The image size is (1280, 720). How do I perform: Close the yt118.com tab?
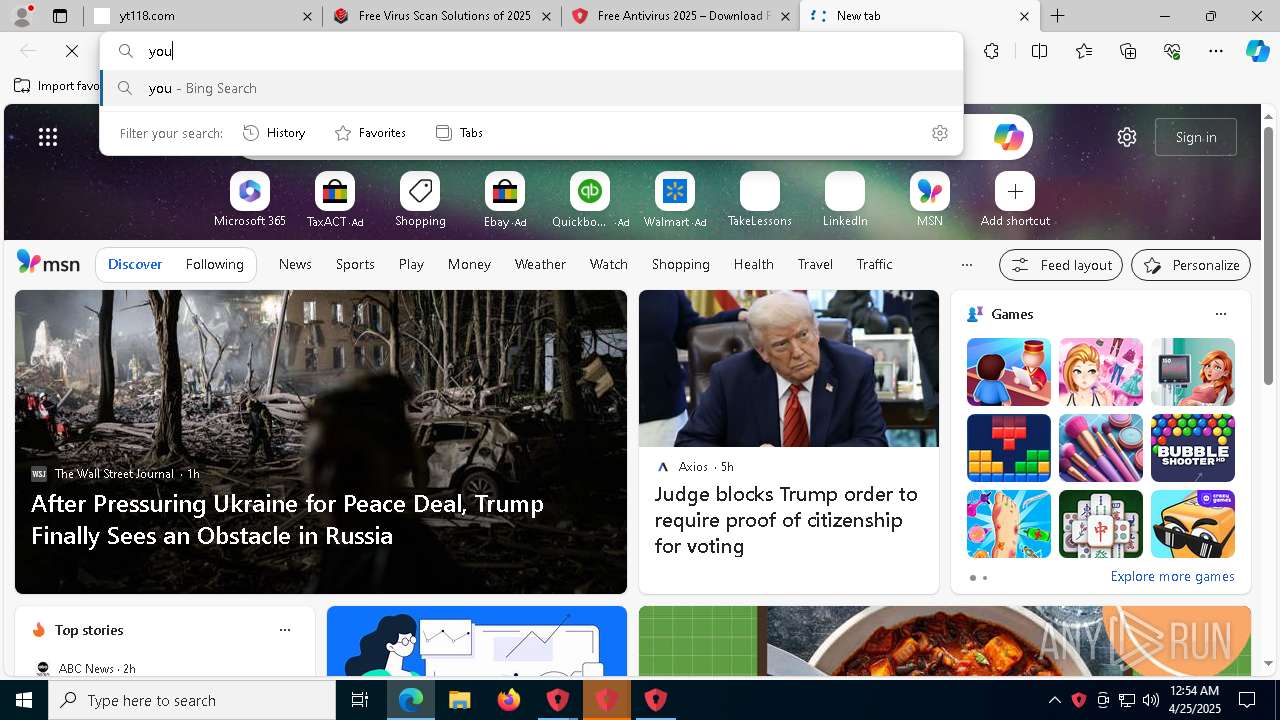coord(307,16)
